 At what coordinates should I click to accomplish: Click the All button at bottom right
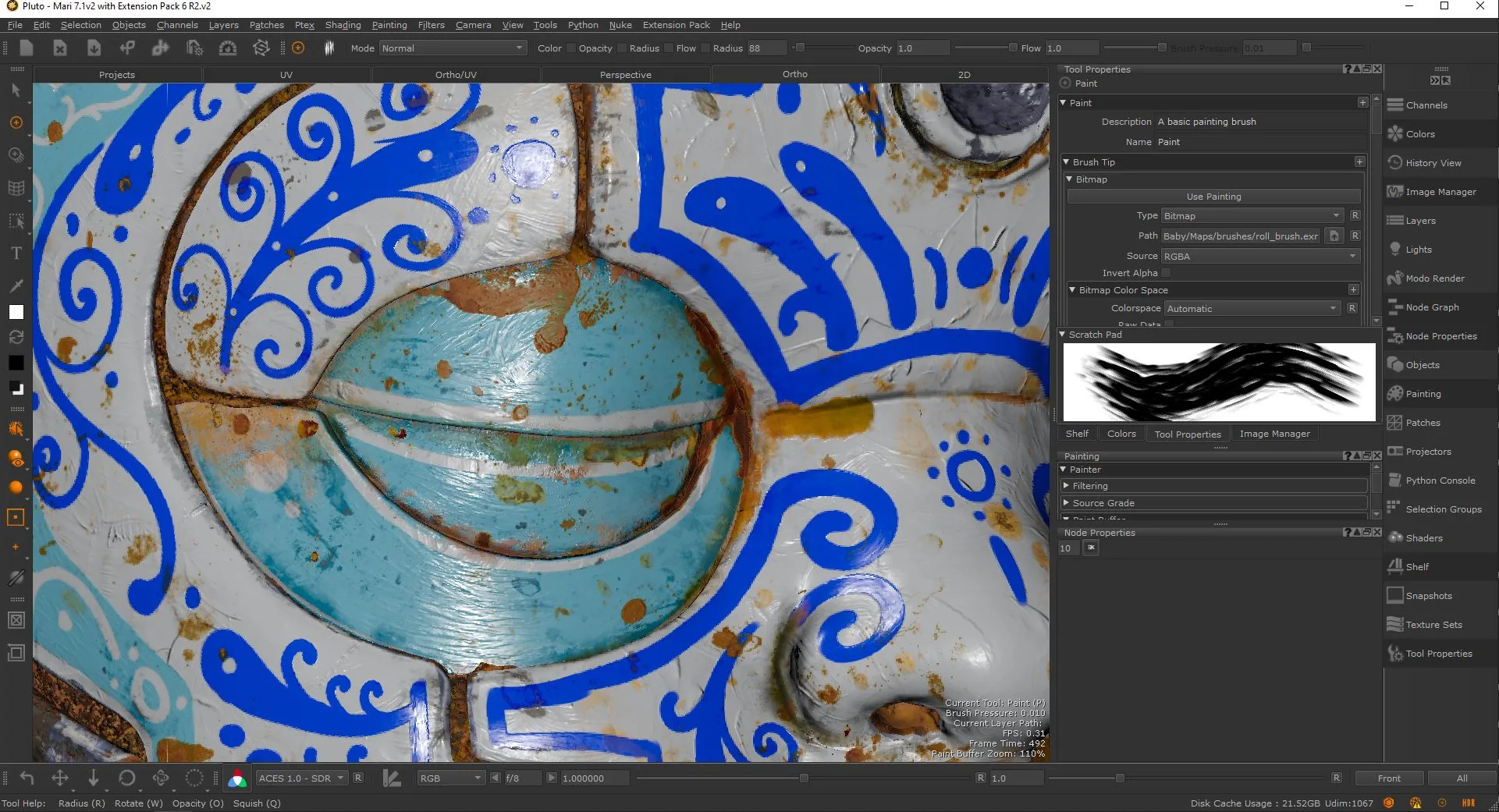(x=1462, y=778)
